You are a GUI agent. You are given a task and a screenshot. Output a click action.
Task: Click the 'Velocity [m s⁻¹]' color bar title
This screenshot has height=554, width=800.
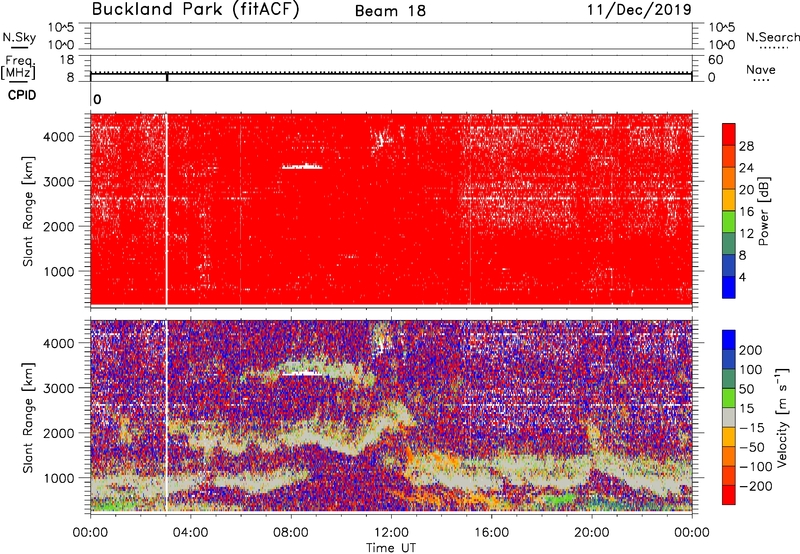pos(782,417)
